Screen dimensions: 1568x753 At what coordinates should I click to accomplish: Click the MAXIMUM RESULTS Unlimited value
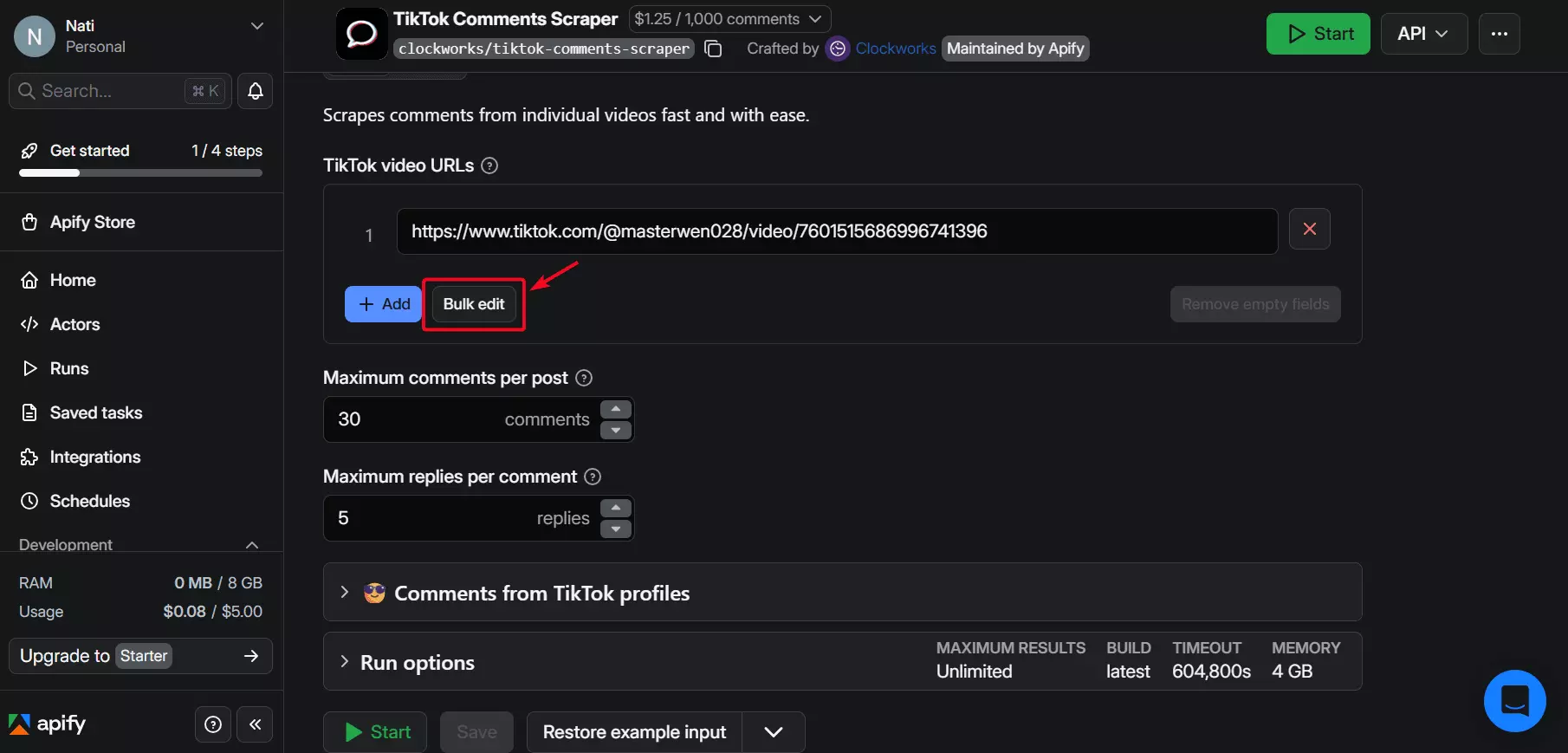coord(974,672)
